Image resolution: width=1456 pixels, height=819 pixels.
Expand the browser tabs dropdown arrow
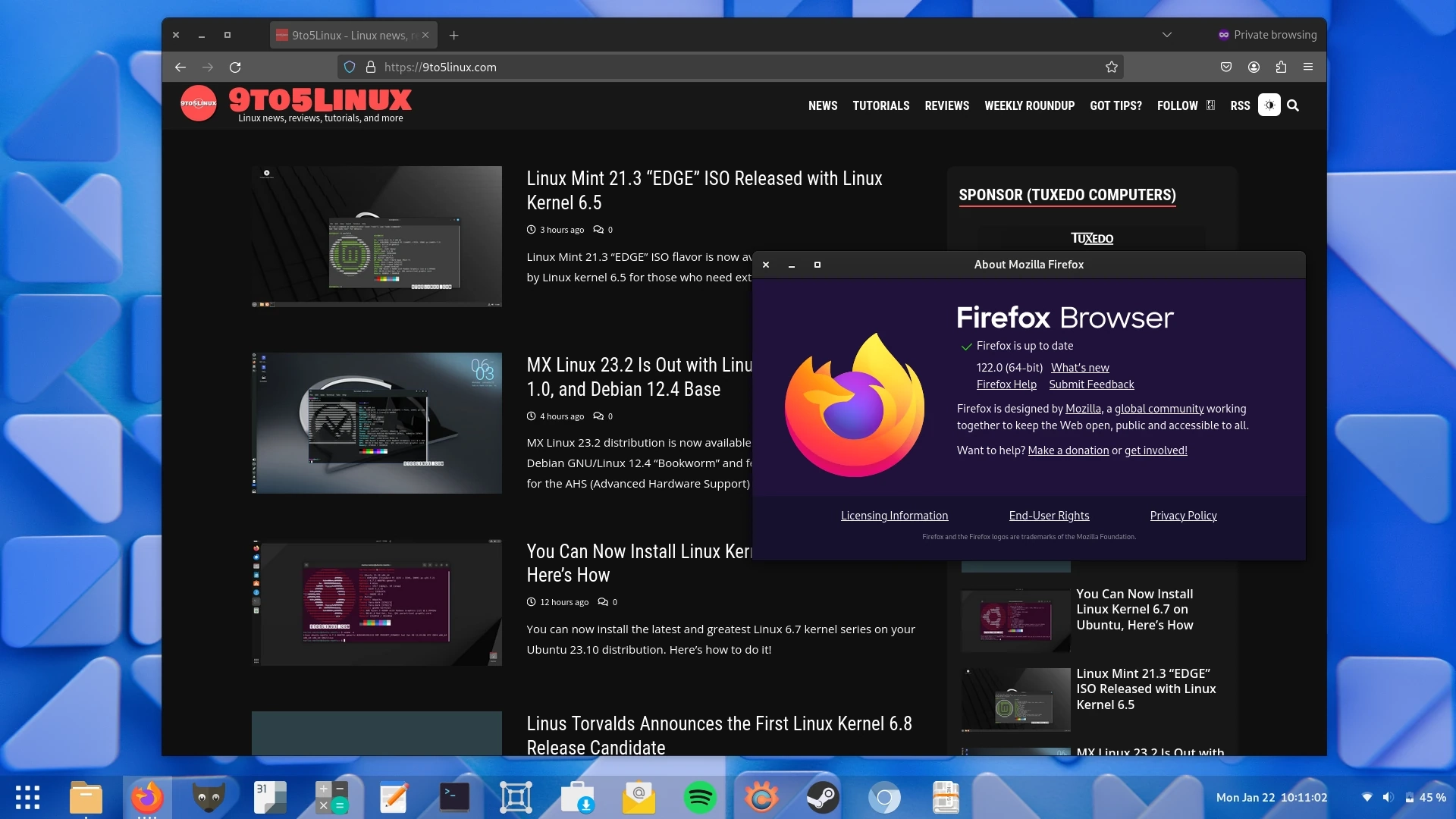(1167, 35)
